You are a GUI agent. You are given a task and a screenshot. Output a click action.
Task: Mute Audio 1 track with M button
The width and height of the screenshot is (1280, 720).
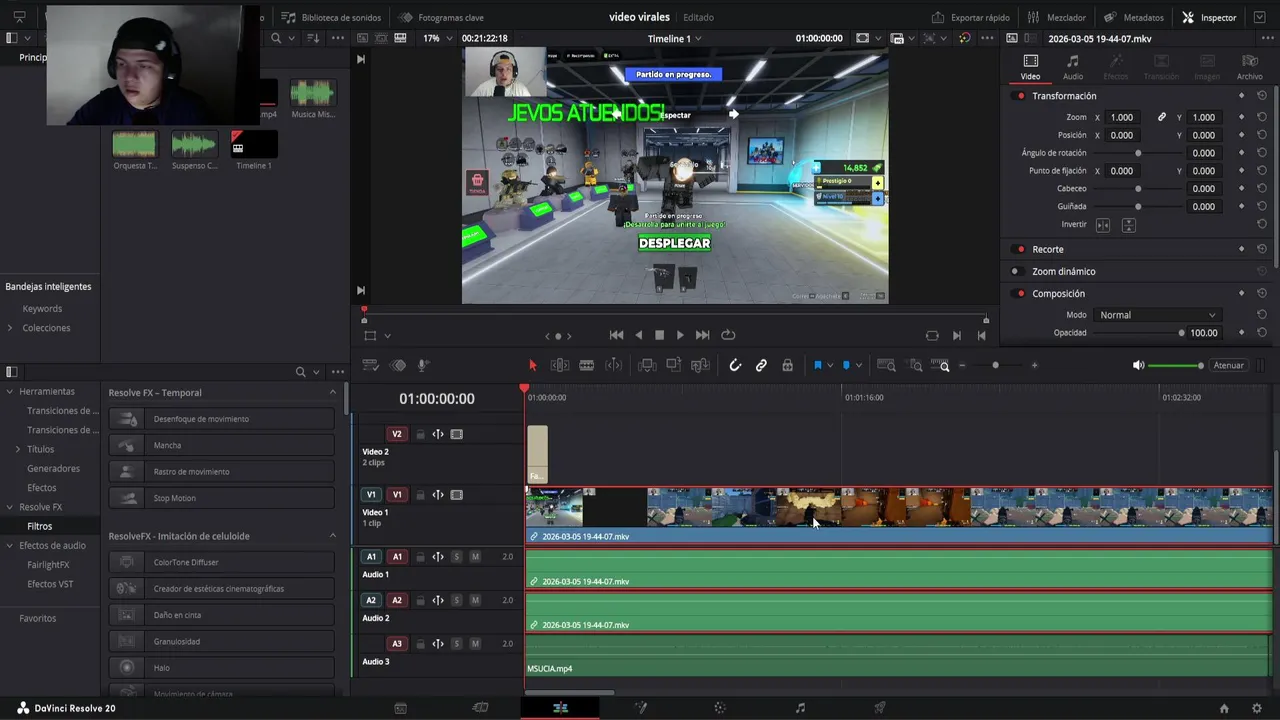click(475, 557)
